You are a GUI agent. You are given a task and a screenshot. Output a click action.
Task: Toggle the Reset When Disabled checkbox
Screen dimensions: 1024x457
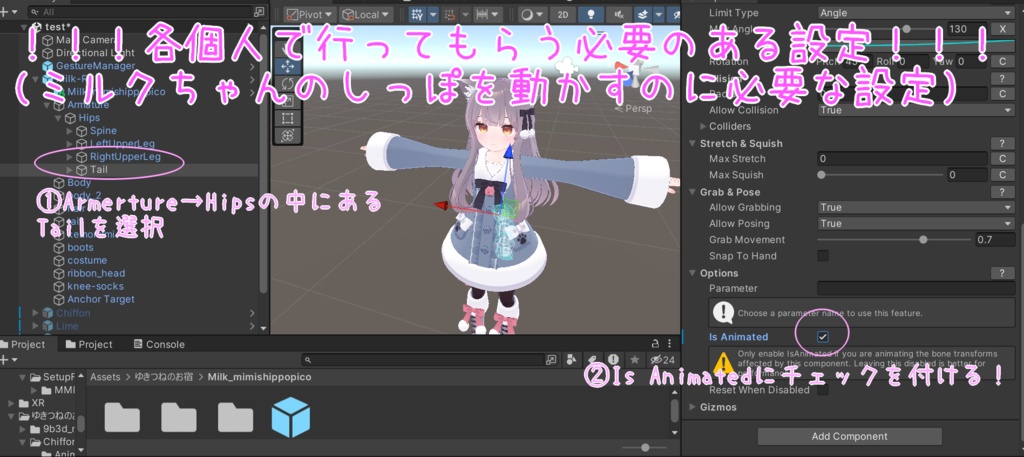[823, 390]
